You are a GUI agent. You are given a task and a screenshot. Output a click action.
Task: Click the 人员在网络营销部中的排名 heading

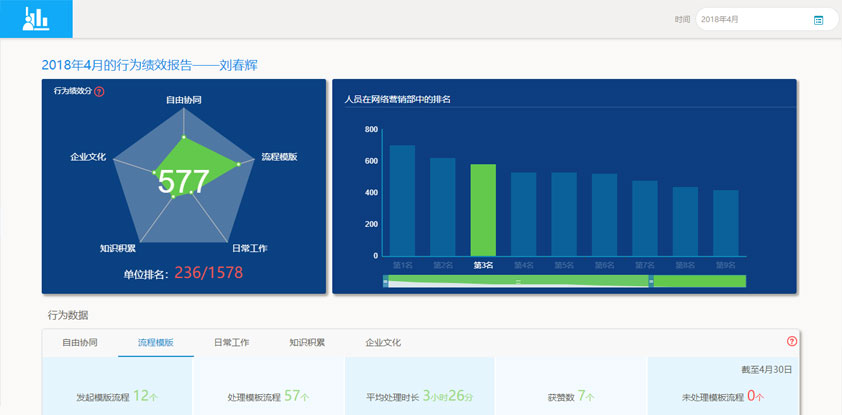pos(397,99)
